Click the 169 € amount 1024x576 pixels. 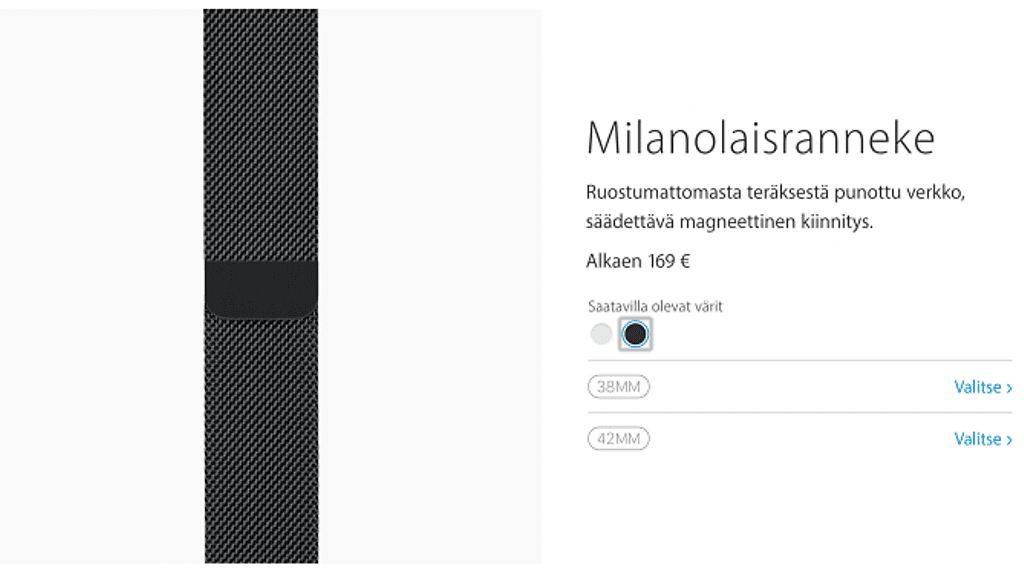click(669, 262)
